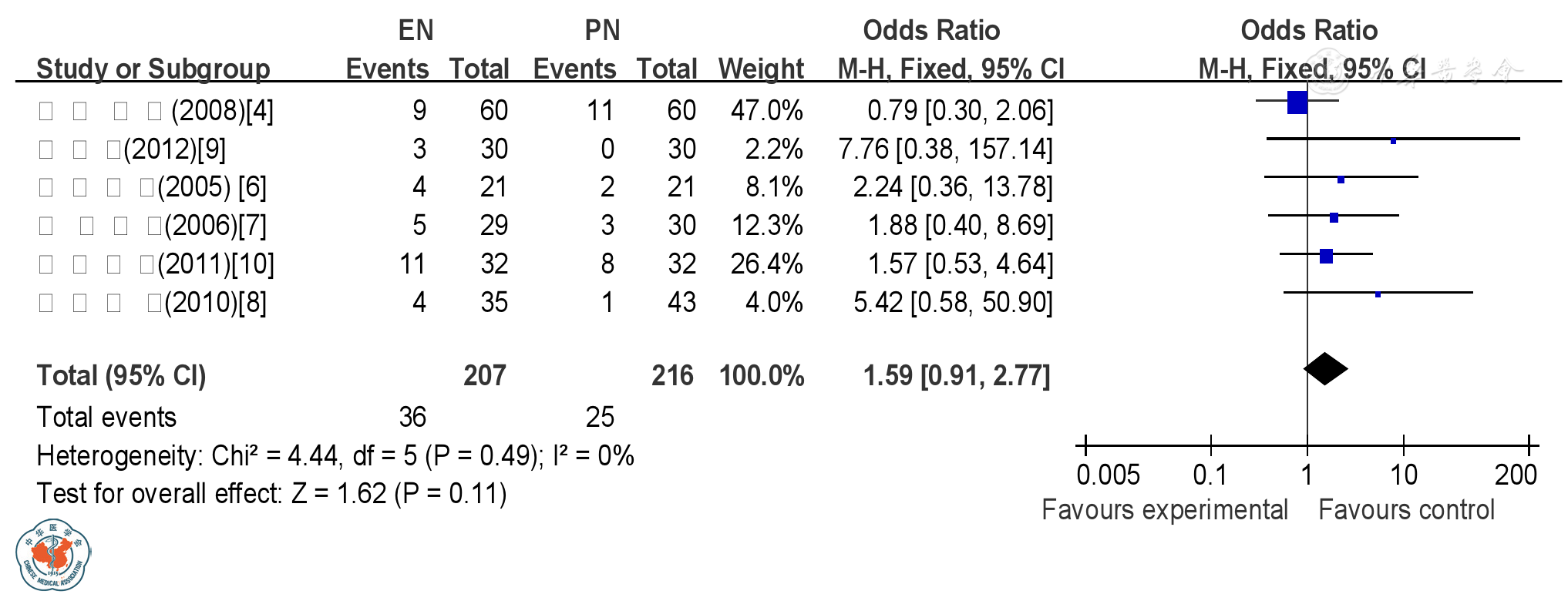Click the blue square for the 2011 study

(1326, 257)
